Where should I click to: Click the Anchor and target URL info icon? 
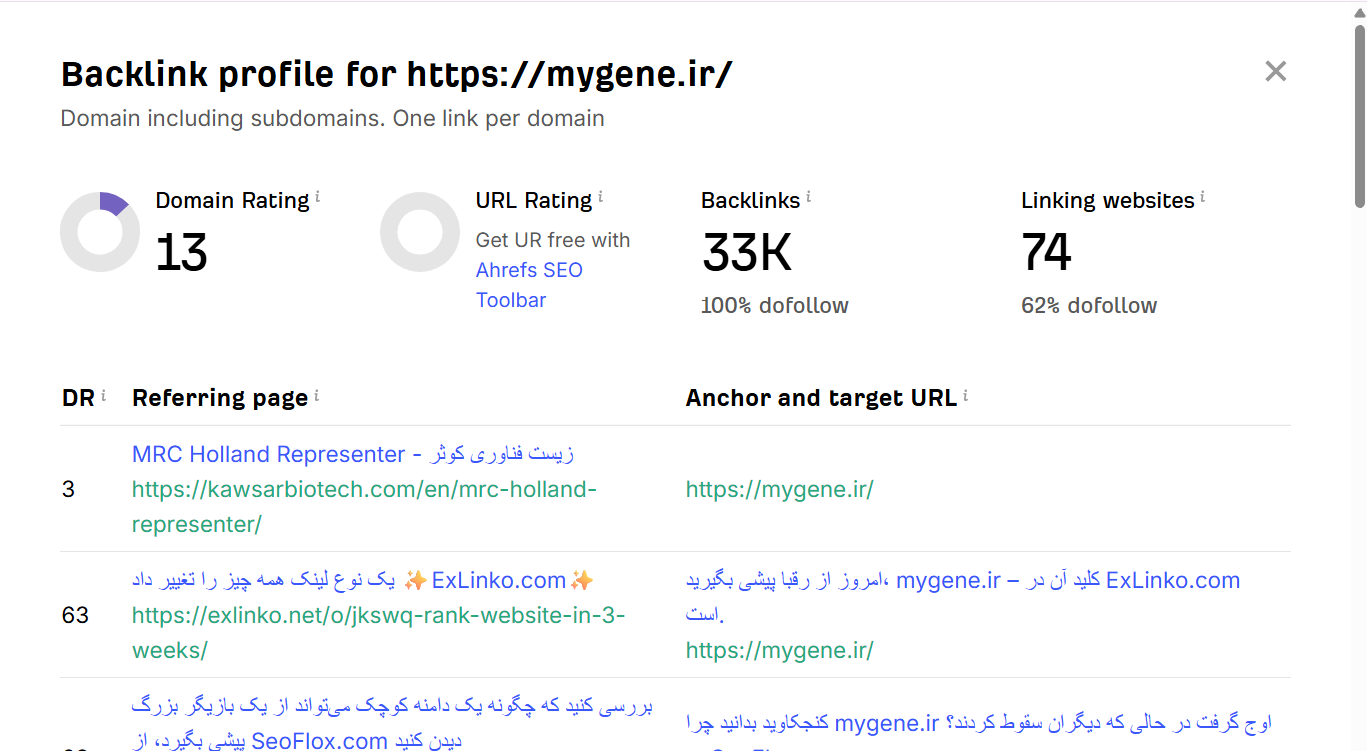(x=966, y=395)
